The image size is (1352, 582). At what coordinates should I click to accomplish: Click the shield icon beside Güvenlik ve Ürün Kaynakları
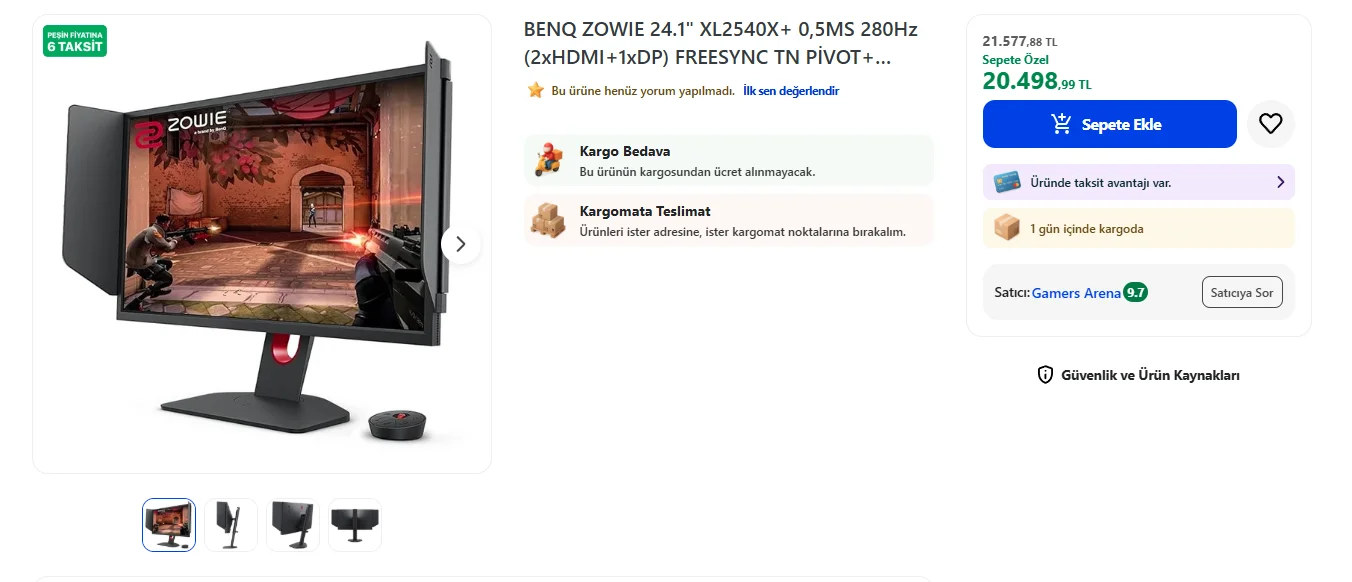pos(1045,375)
